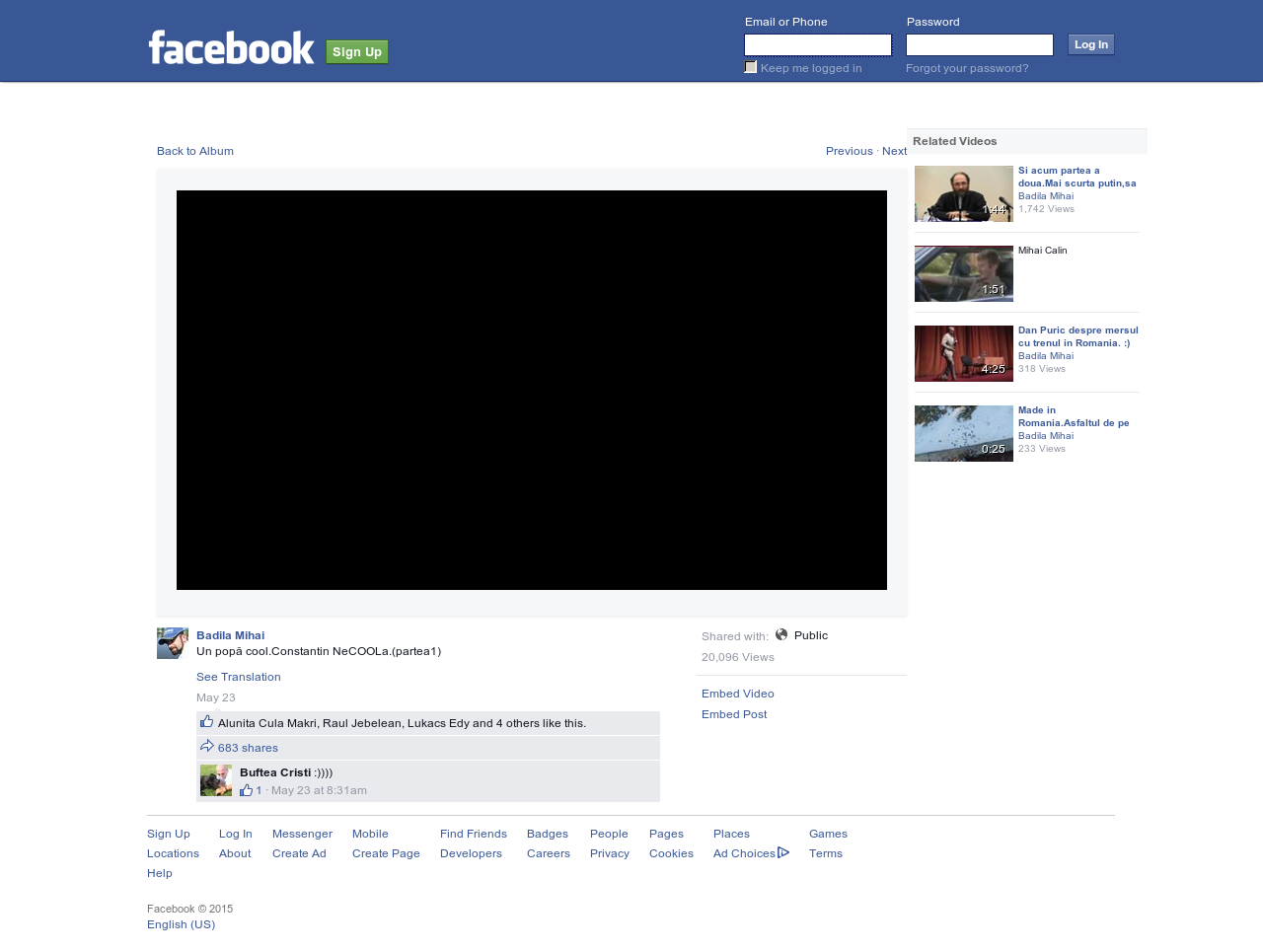The height and width of the screenshot is (952, 1263).
Task: Focus the Password field
Action: click(980, 44)
